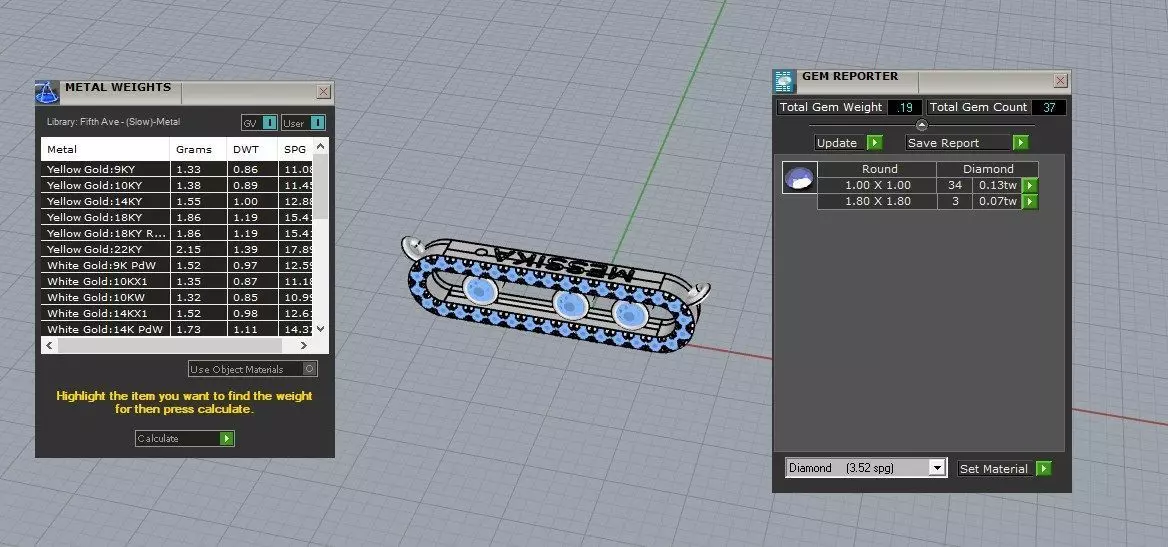Click the metal list scroll down arrow

click(x=320, y=328)
